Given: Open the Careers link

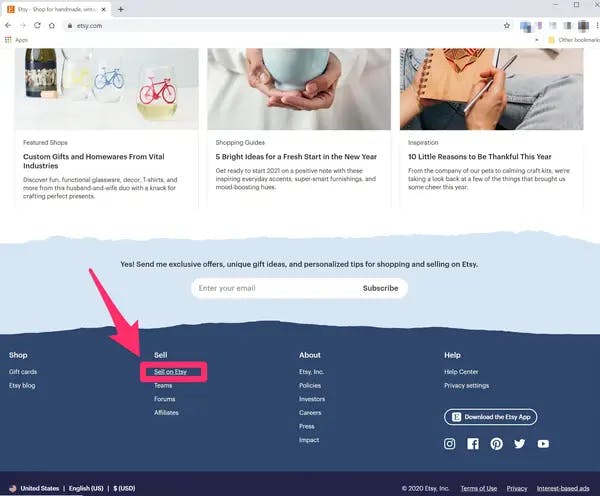Looking at the screenshot, I should coord(310,413).
